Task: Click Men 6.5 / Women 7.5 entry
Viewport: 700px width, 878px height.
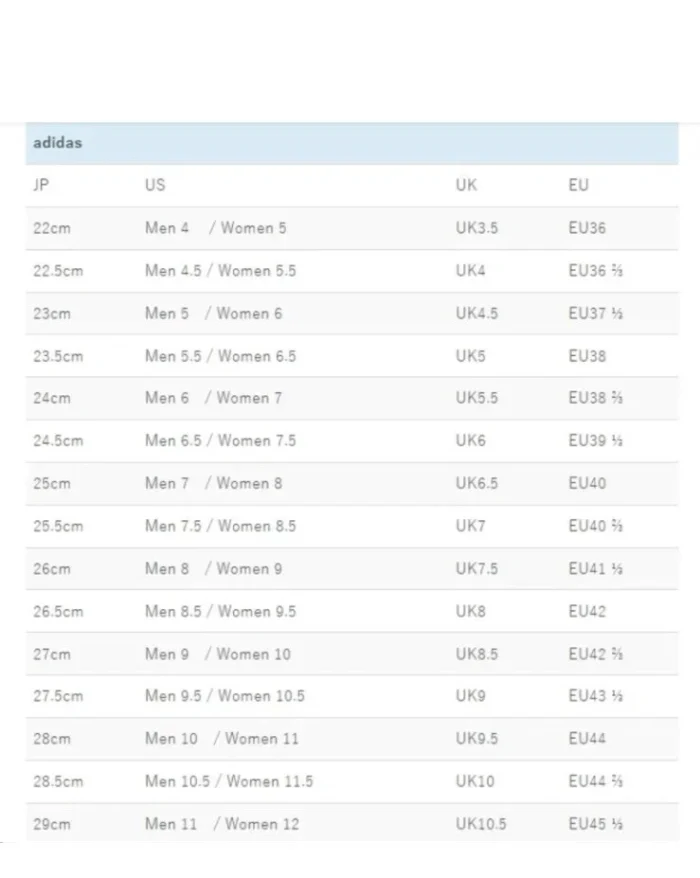Action: point(221,441)
